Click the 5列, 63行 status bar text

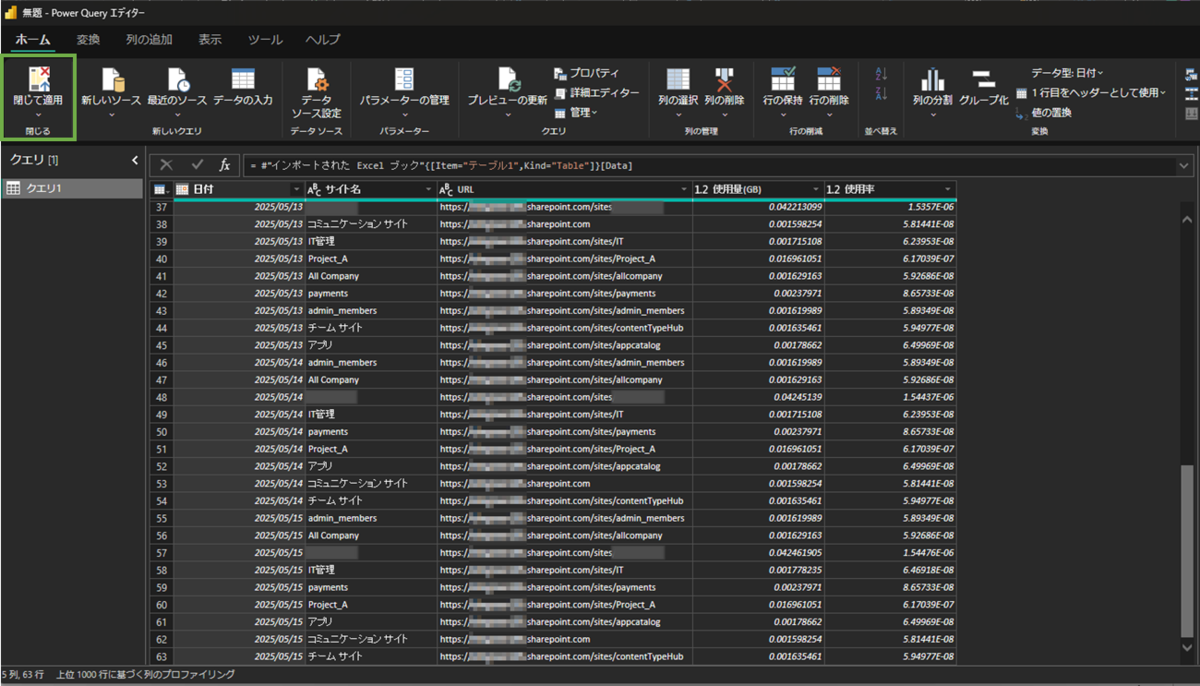coord(22,675)
